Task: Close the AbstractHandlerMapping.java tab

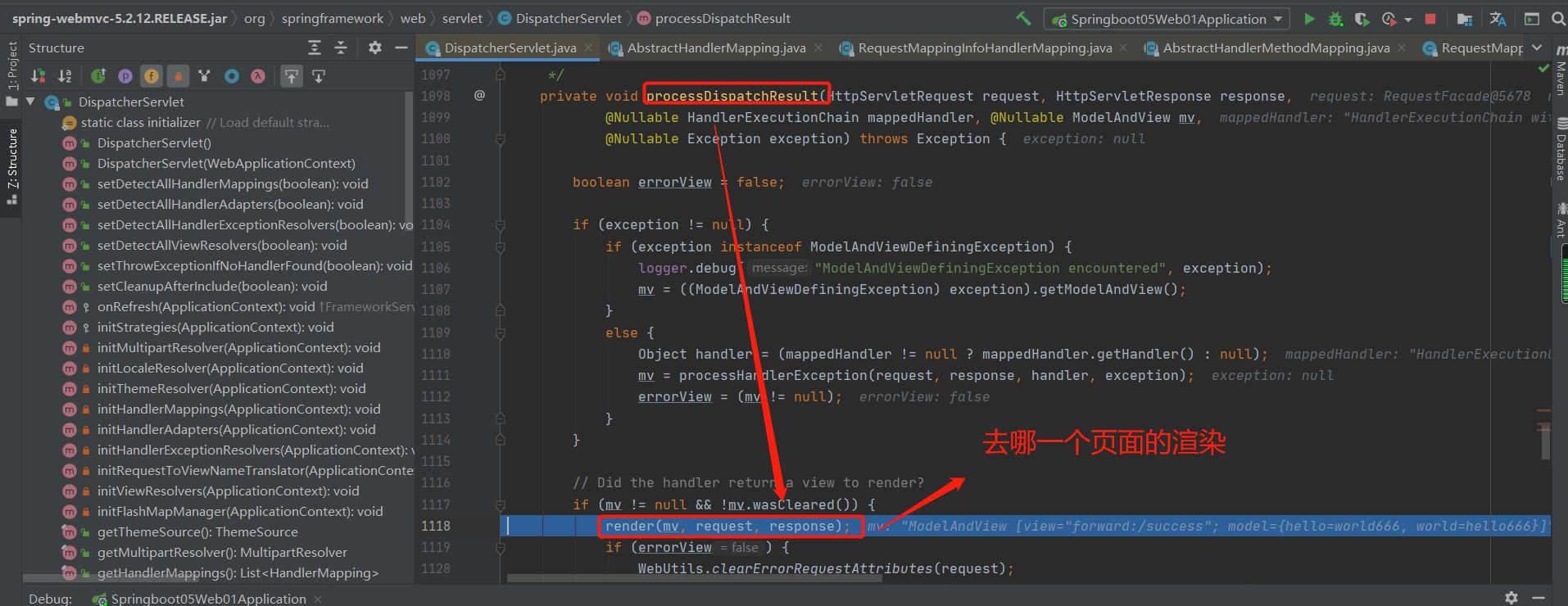Action: click(x=818, y=47)
